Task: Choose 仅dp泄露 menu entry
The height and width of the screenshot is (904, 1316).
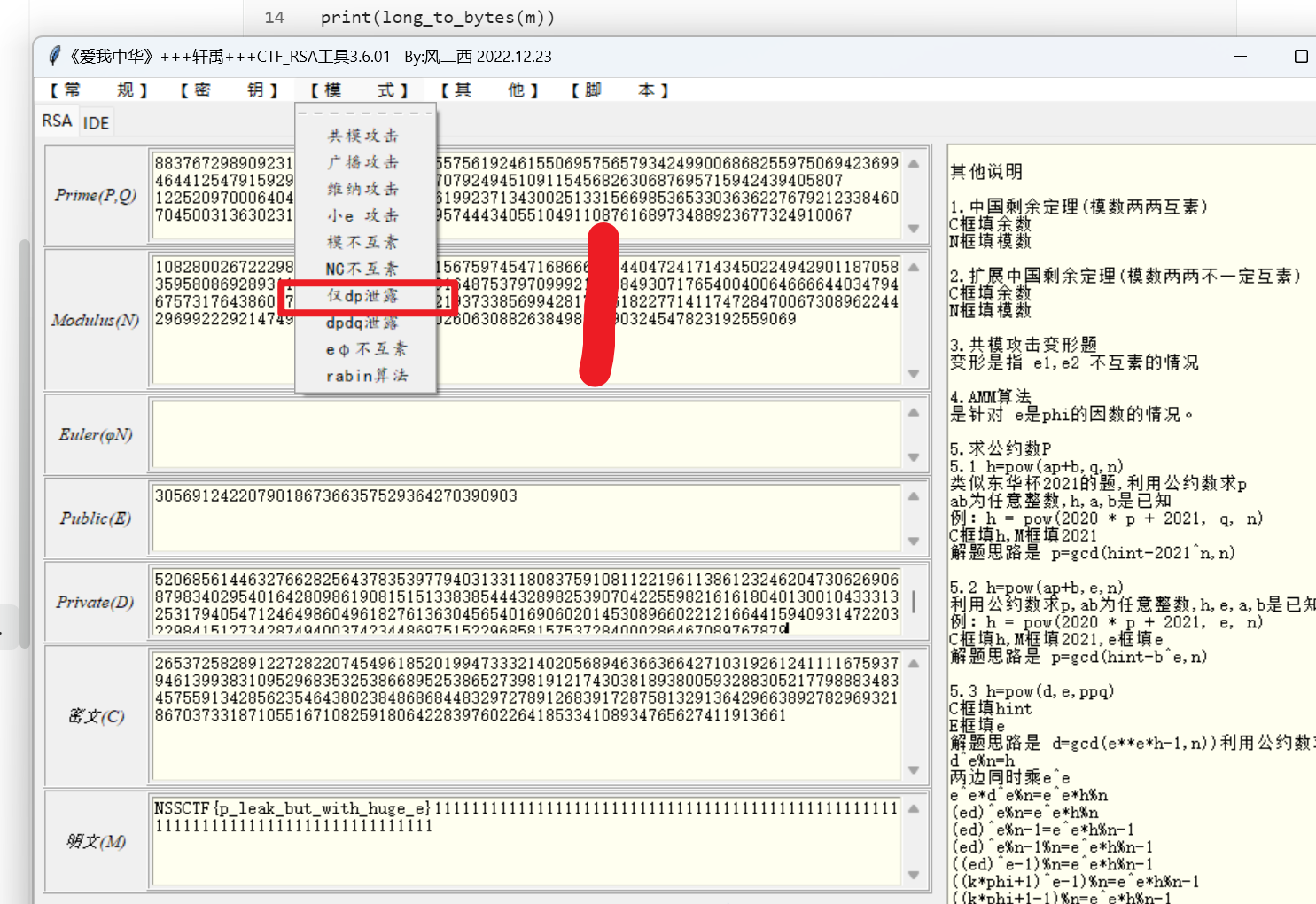Action: point(363,295)
